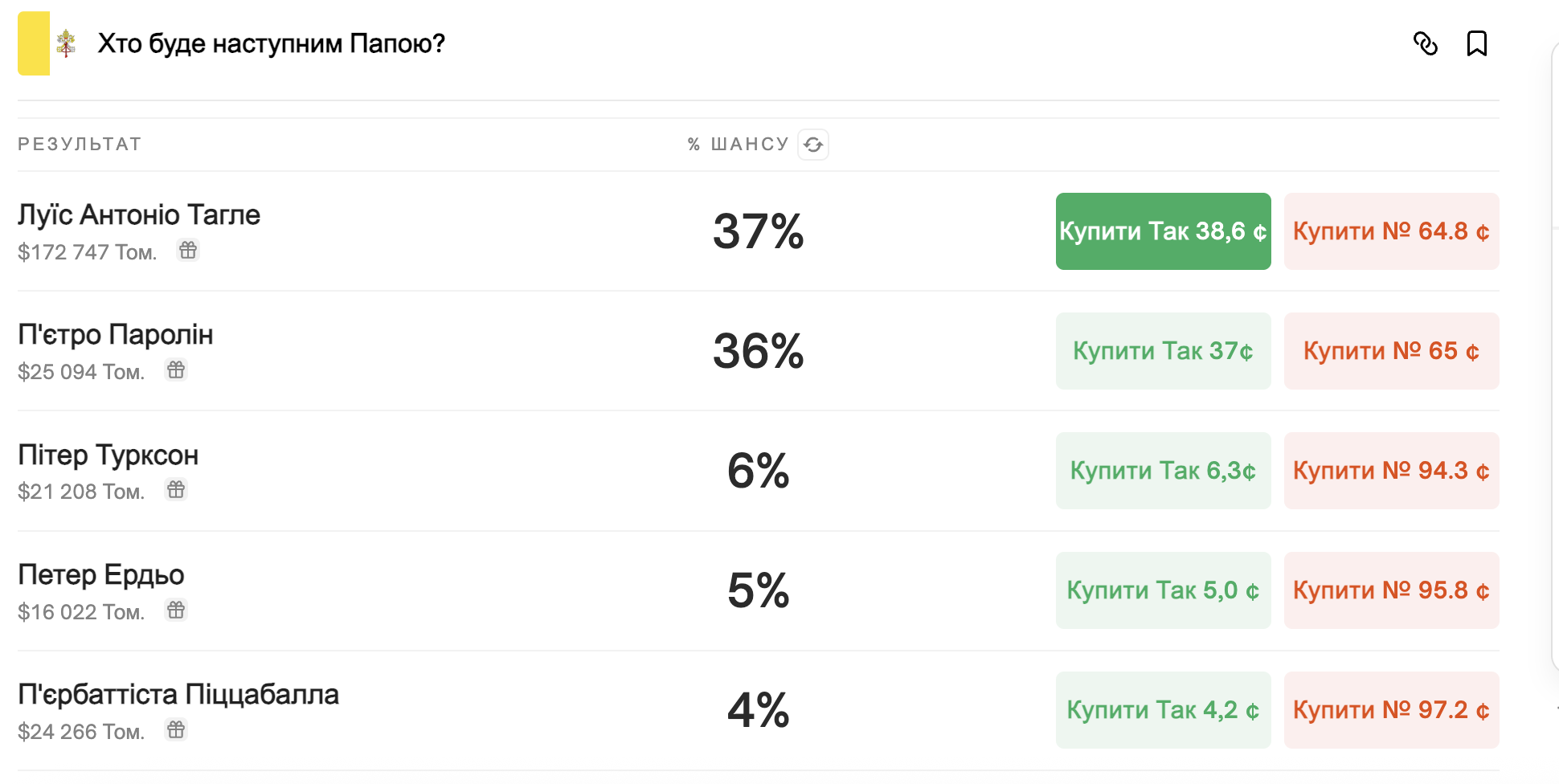Viewport: 1559px width, 784px height.
Task: Select Купити Так 5,0¢ for Ердьо
Action: [1163, 590]
